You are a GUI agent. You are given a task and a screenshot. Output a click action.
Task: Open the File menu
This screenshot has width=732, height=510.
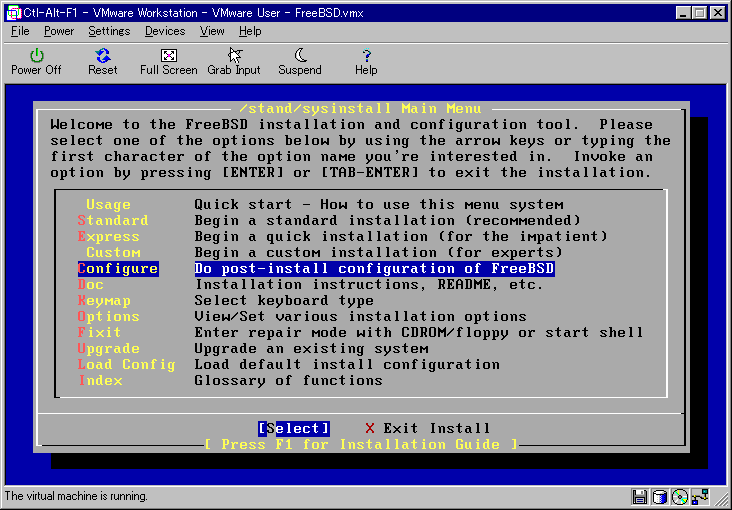(20, 31)
